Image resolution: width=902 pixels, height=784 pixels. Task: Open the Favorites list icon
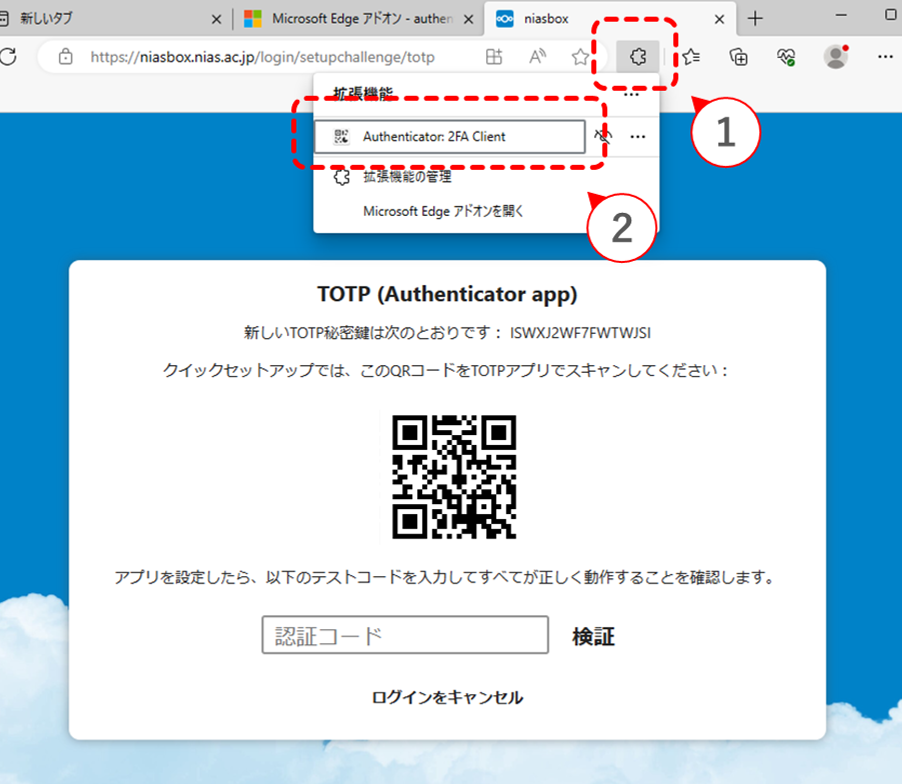691,56
